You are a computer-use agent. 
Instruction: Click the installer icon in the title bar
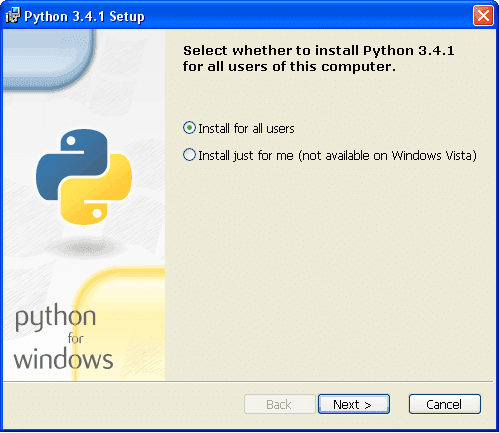click(x=13, y=16)
